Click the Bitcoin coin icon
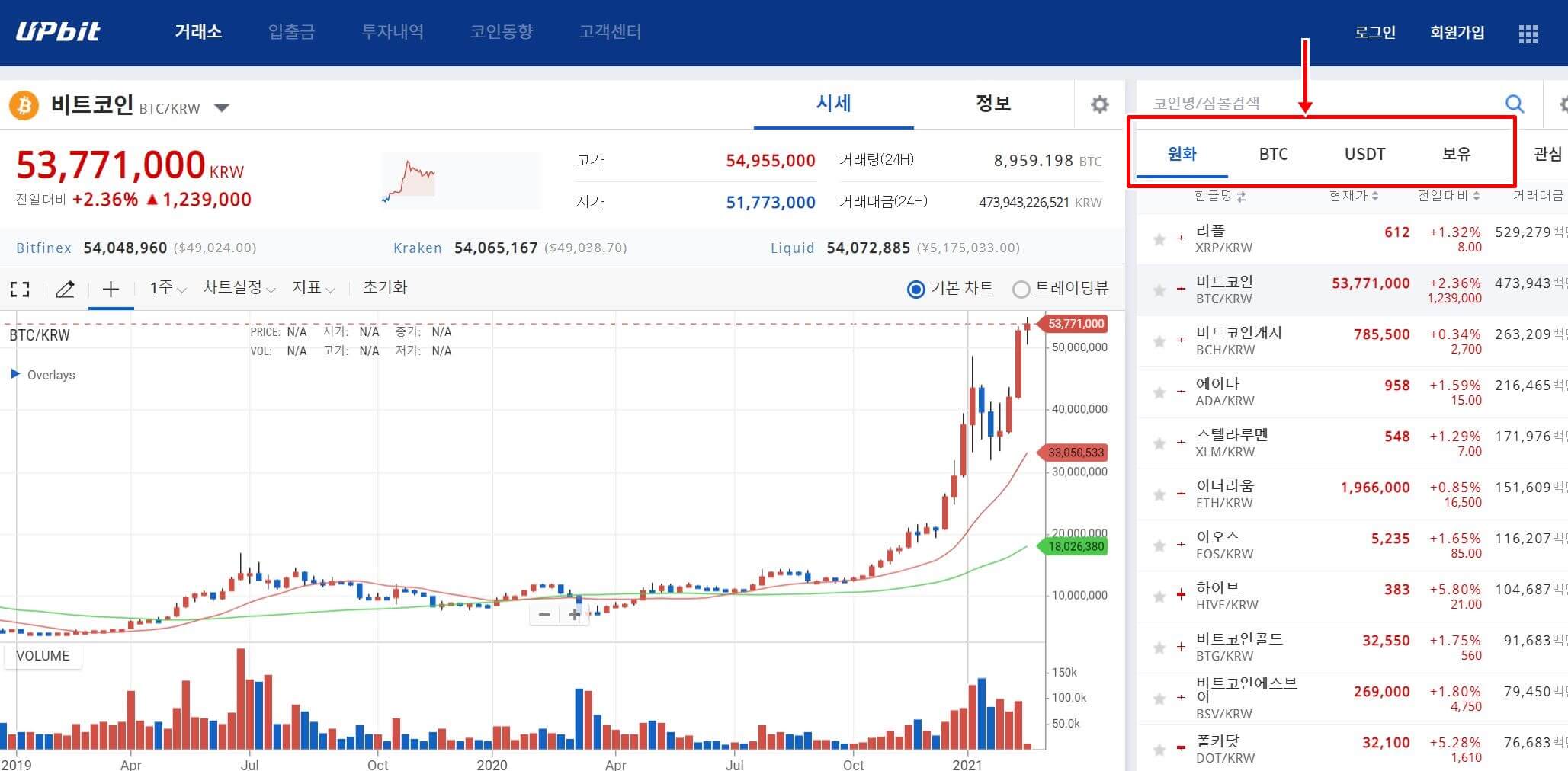 24,105
